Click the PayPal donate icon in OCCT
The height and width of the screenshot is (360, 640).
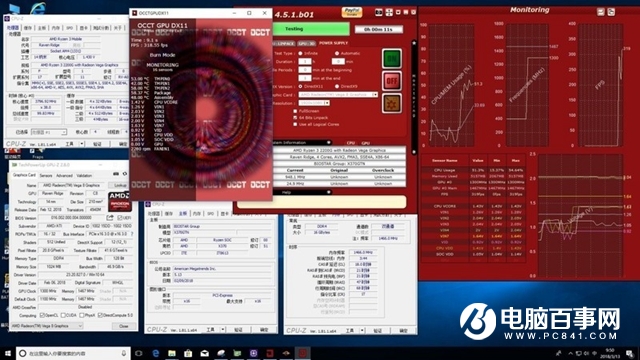352,12
